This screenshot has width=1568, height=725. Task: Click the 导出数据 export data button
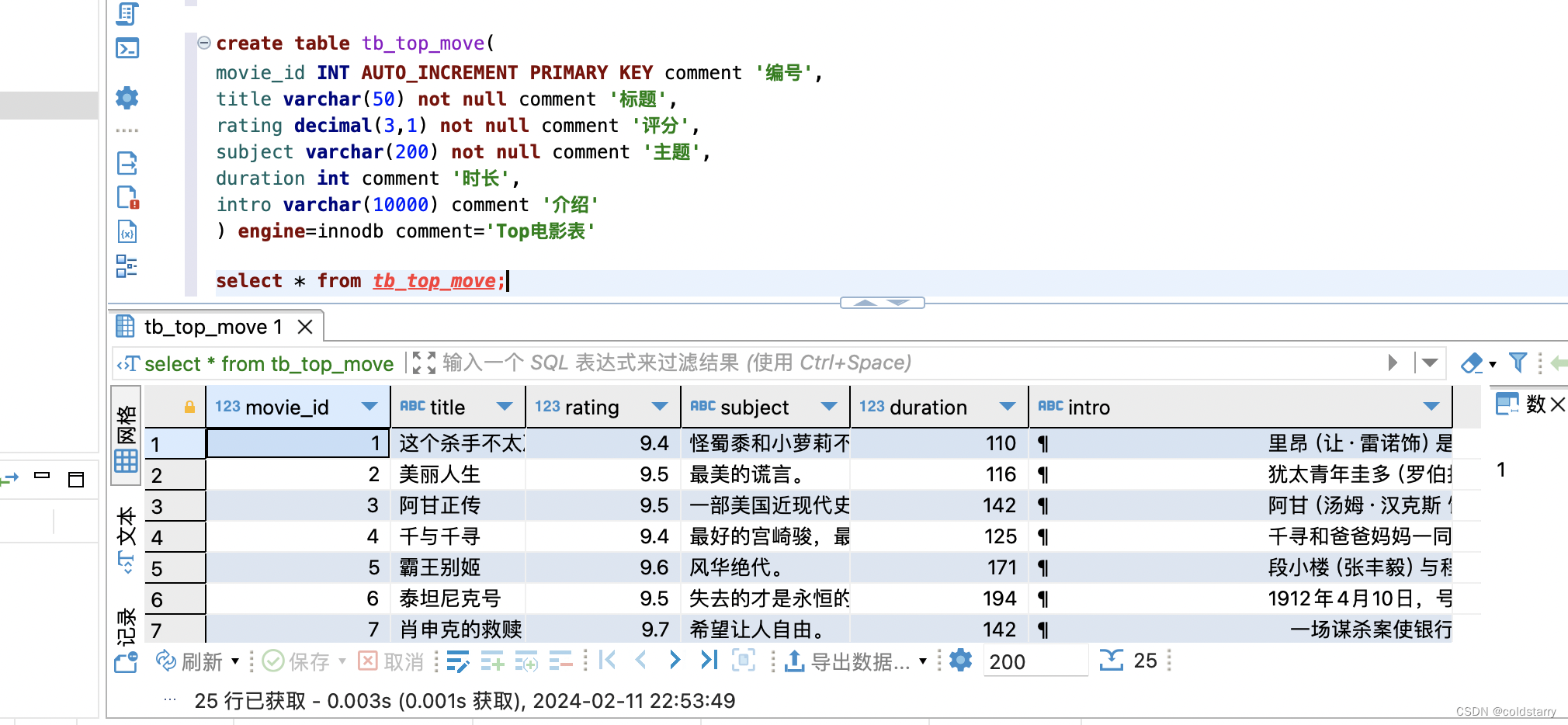coord(846,661)
